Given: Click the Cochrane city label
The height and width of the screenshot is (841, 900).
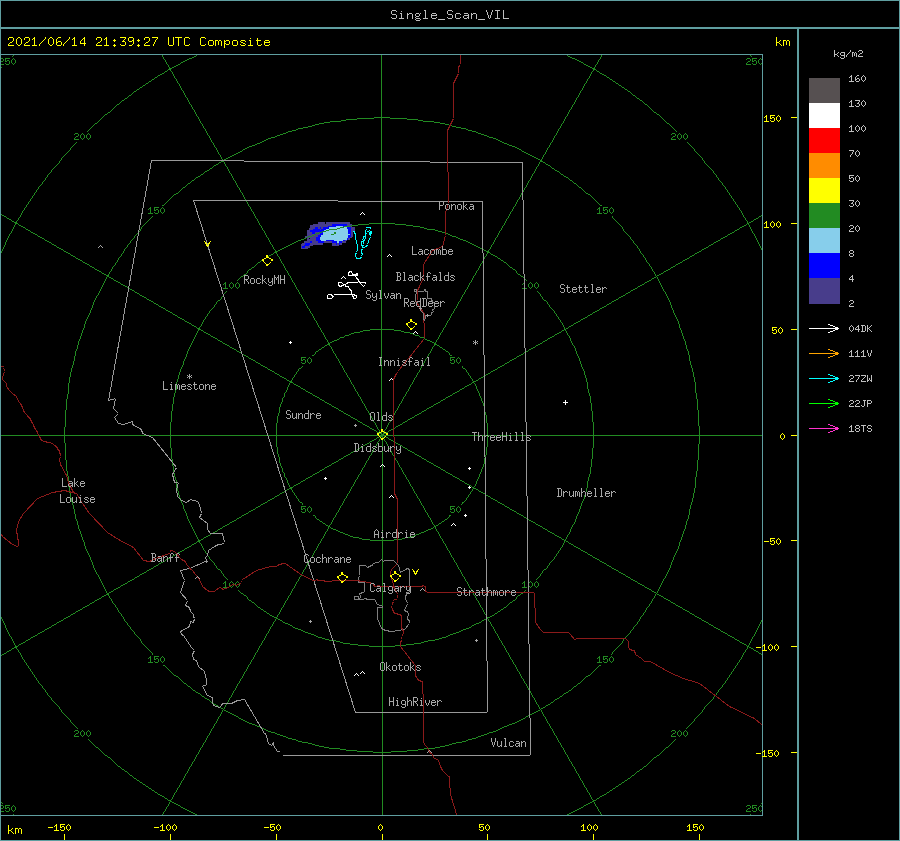Looking at the screenshot, I should pyautogui.click(x=327, y=559).
